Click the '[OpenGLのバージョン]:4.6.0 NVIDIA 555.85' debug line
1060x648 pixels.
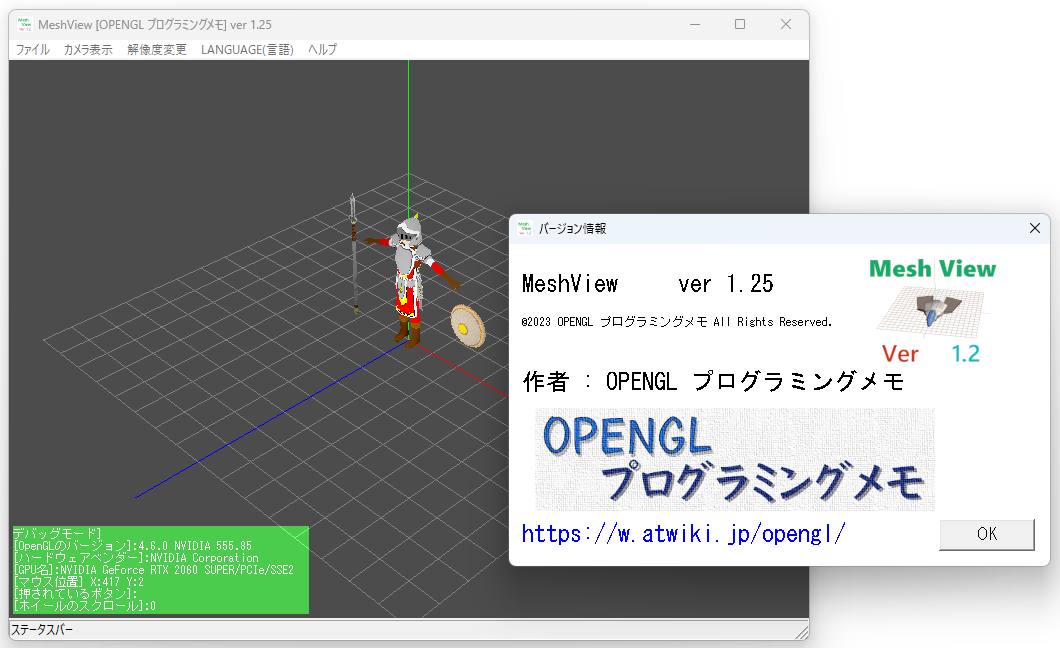132,546
